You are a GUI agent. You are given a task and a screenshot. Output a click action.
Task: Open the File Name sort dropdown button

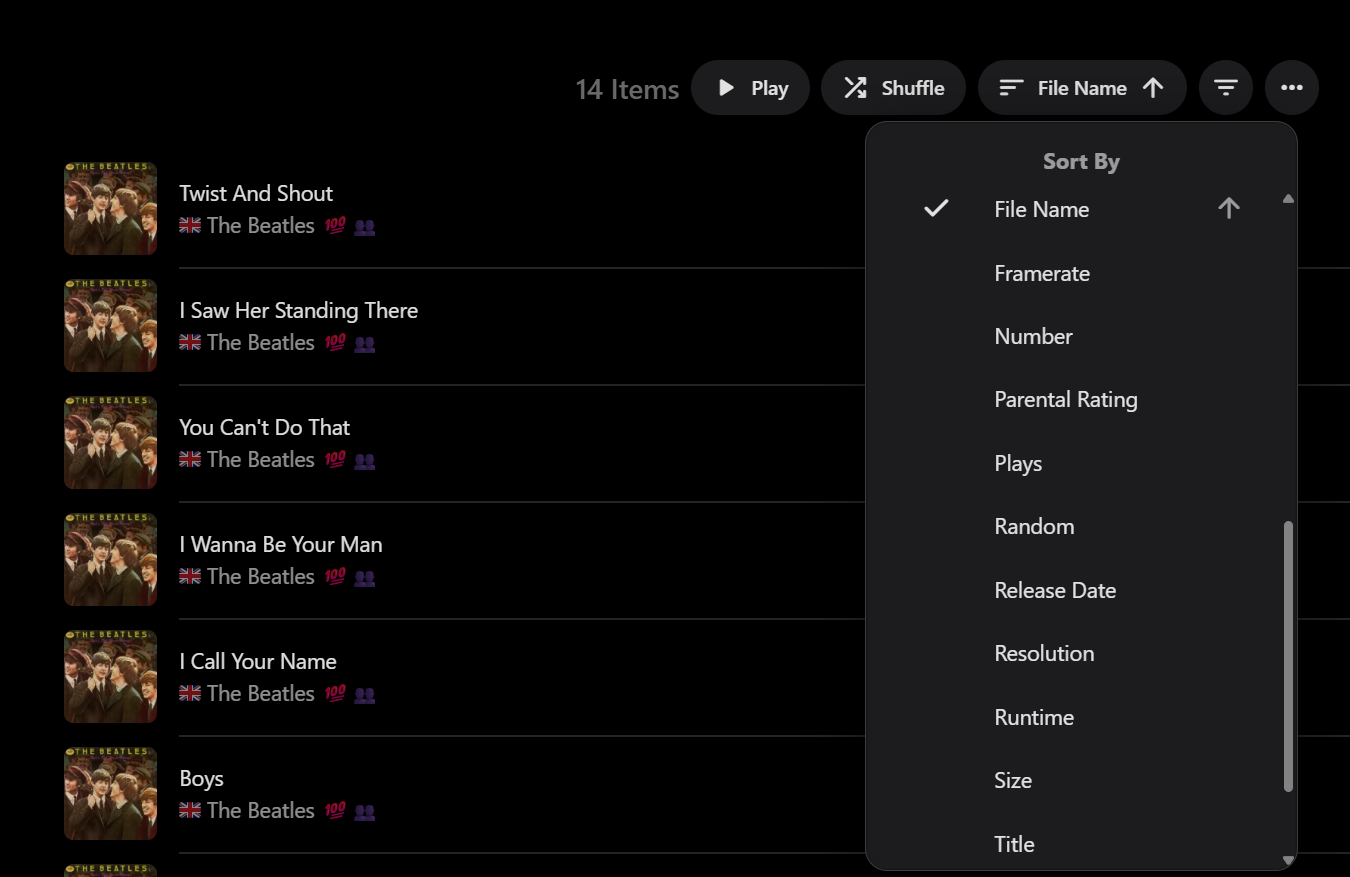[1082, 88]
